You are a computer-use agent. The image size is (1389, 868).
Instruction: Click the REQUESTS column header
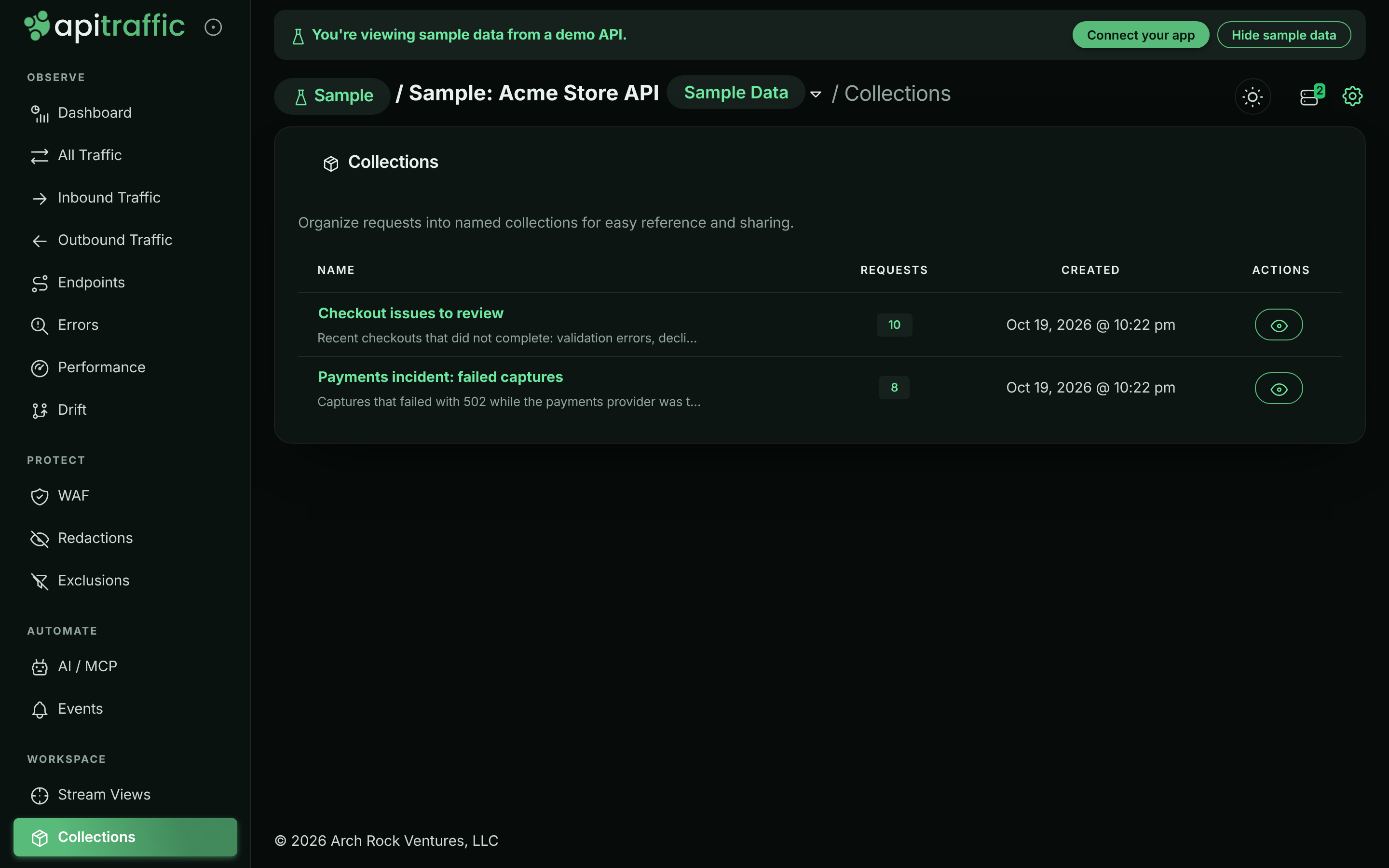click(x=894, y=270)
